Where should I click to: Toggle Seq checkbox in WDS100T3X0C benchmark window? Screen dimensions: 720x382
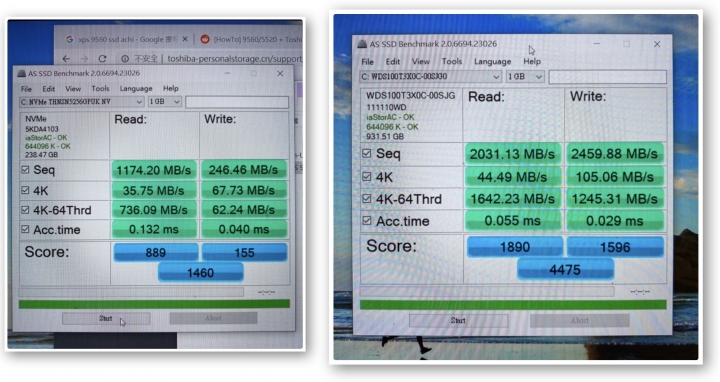(366, 153)
